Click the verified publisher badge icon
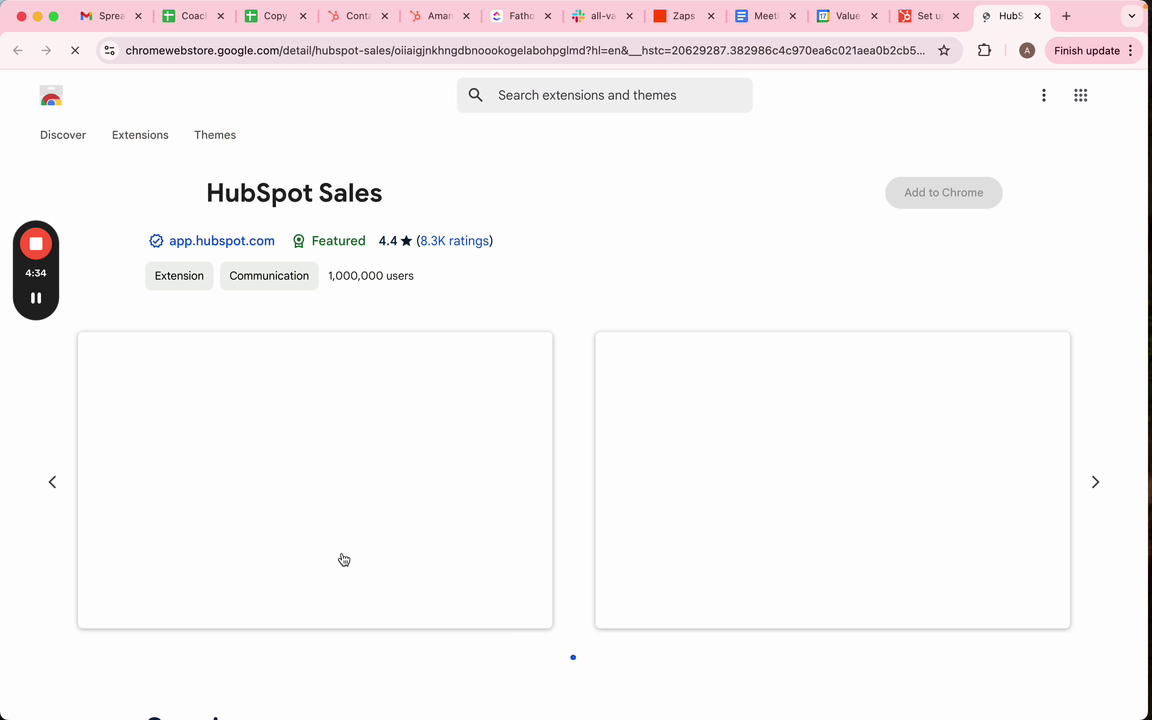This screenshot has width=1152, height=720. click(156, 241)
